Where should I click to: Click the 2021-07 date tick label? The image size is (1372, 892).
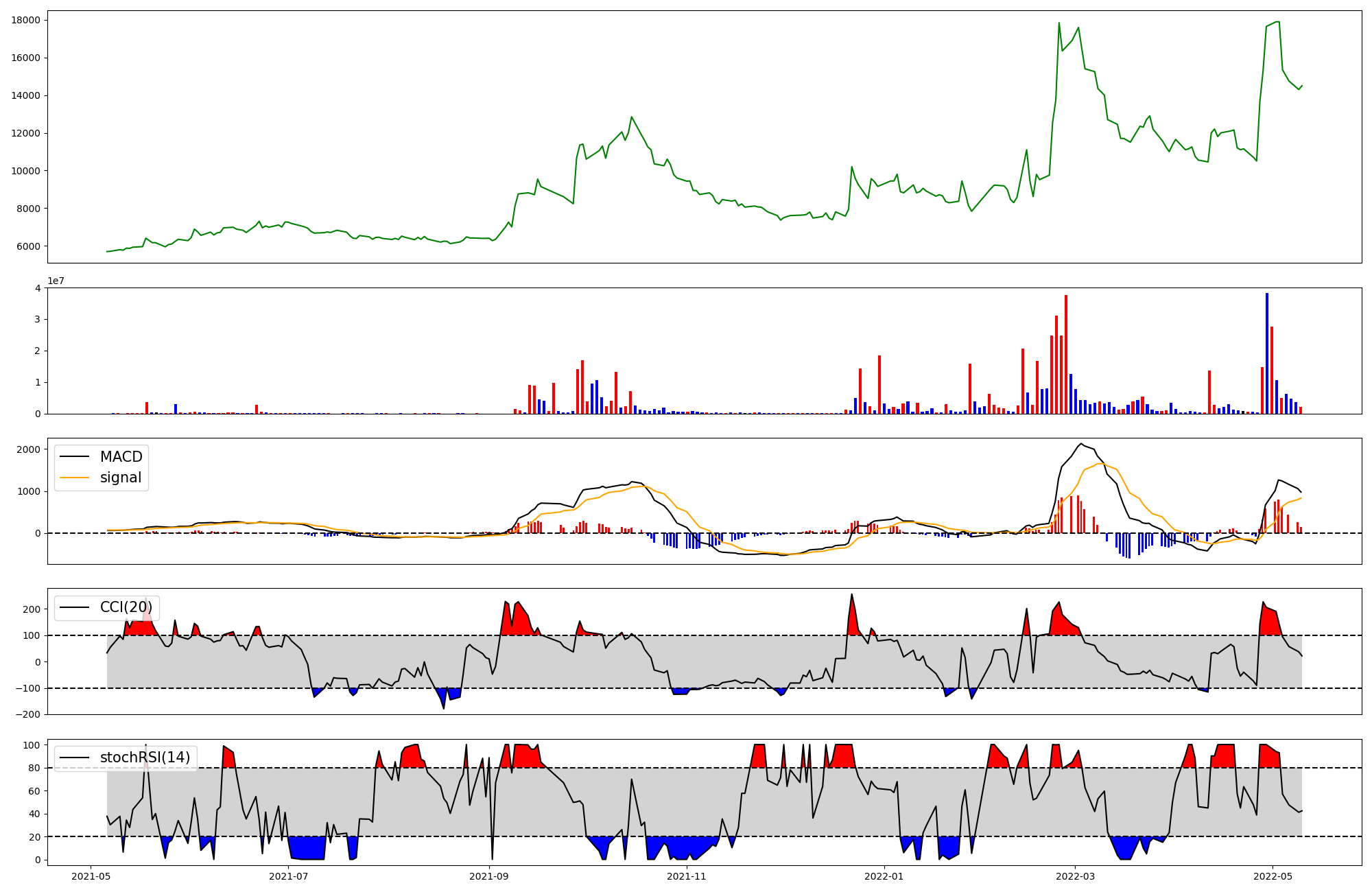(x=289, y=876)
